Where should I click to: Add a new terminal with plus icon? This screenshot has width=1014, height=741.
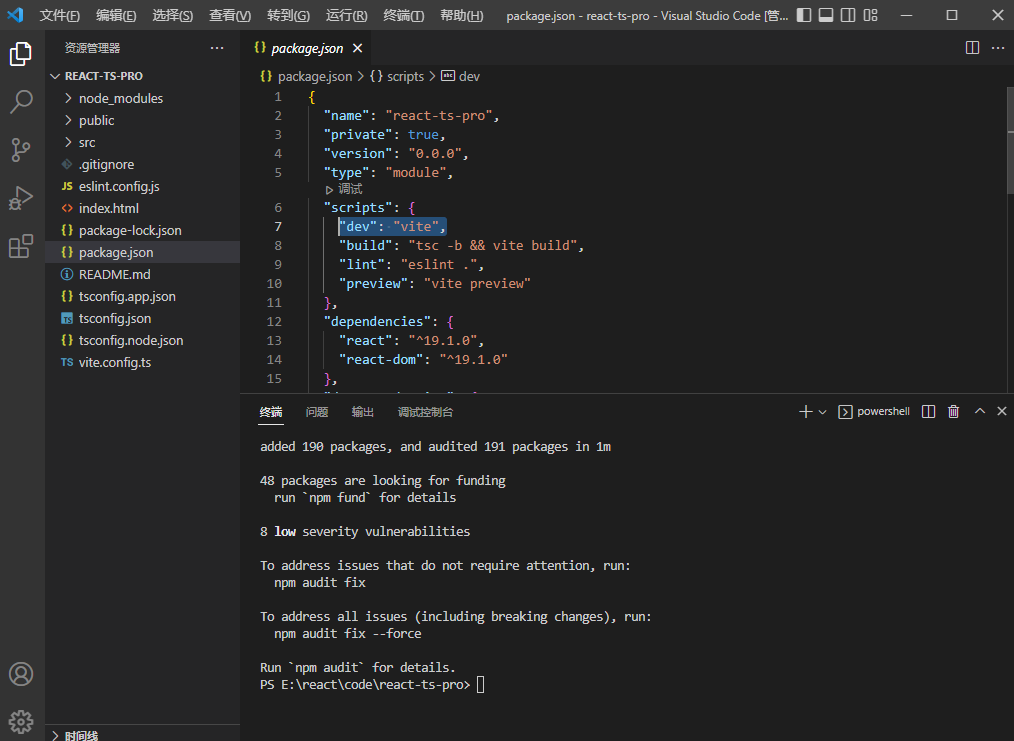pyautogui.click(x=805, y=412)
